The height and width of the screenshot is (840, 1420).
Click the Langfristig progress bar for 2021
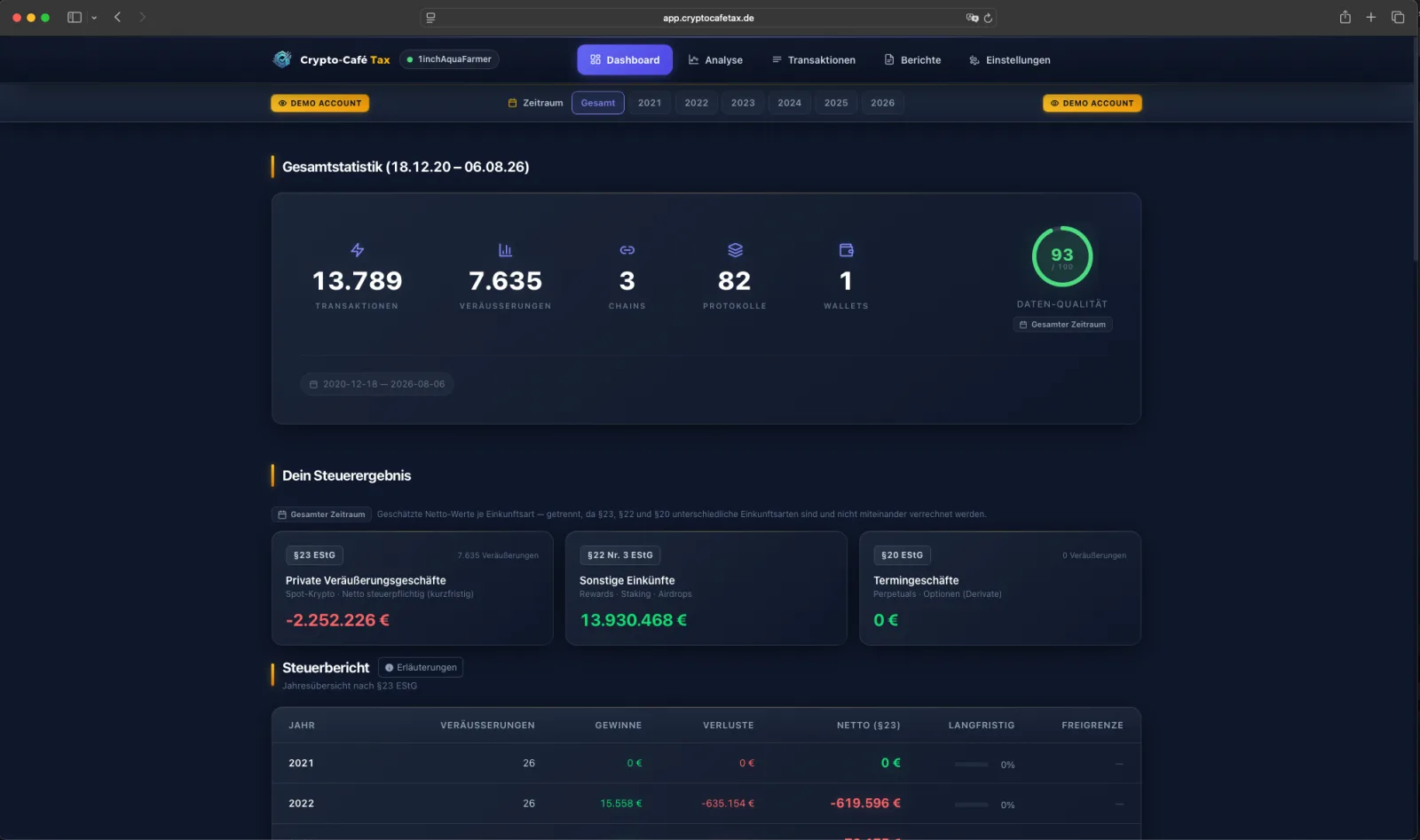point(971,764)
